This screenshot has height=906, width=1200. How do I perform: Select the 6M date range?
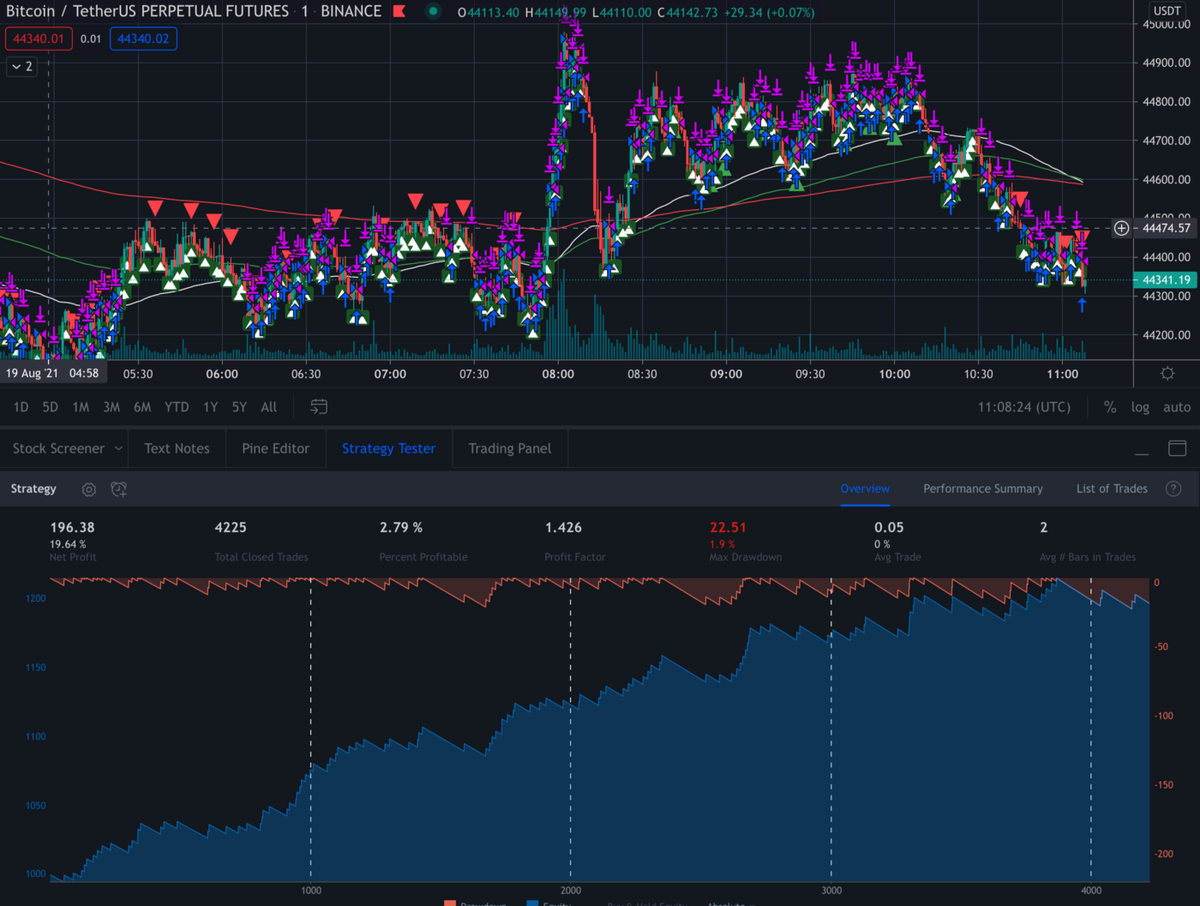tap(142, 407)
